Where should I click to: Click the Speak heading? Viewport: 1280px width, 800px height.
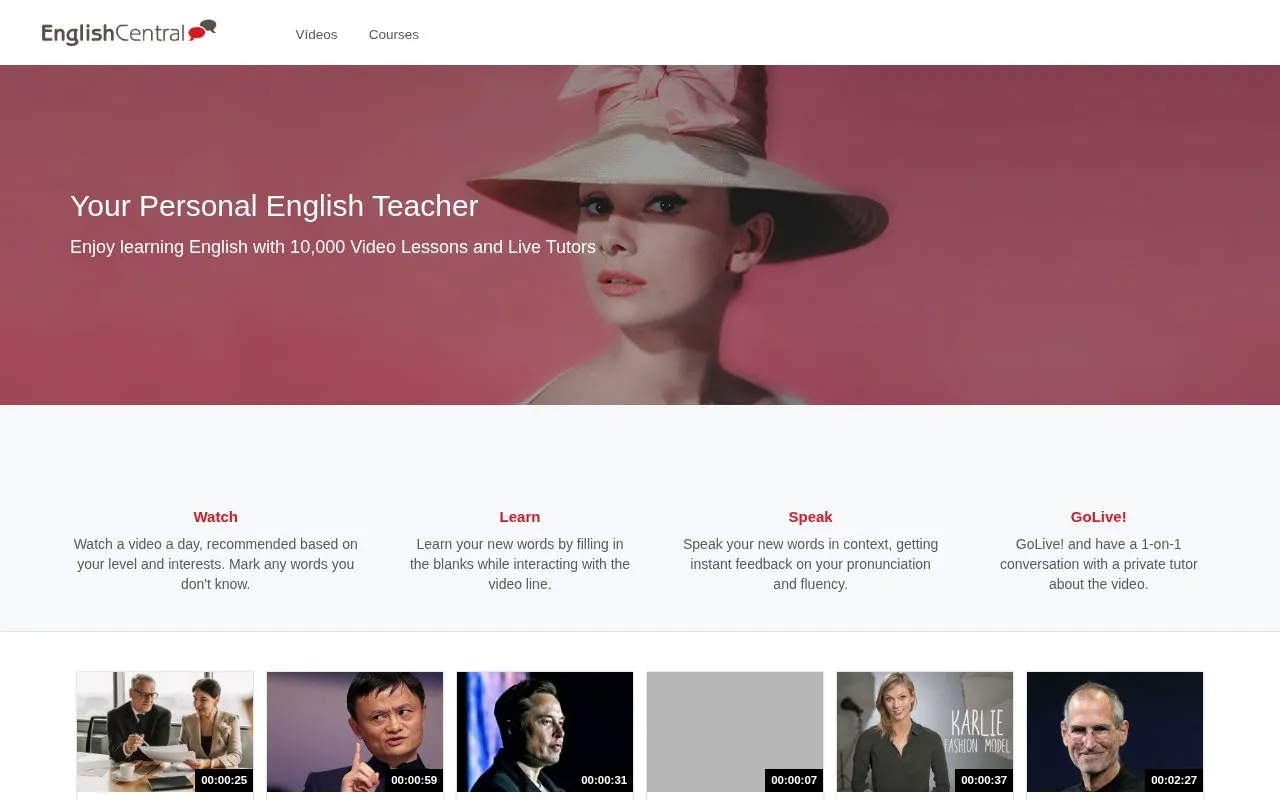[810, 517]
